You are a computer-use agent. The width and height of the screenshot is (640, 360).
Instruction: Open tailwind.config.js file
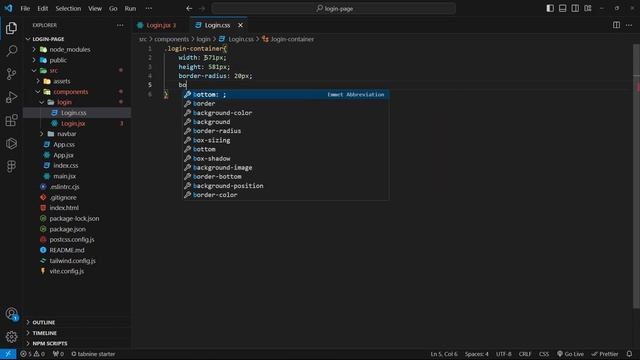click(78, 261)
